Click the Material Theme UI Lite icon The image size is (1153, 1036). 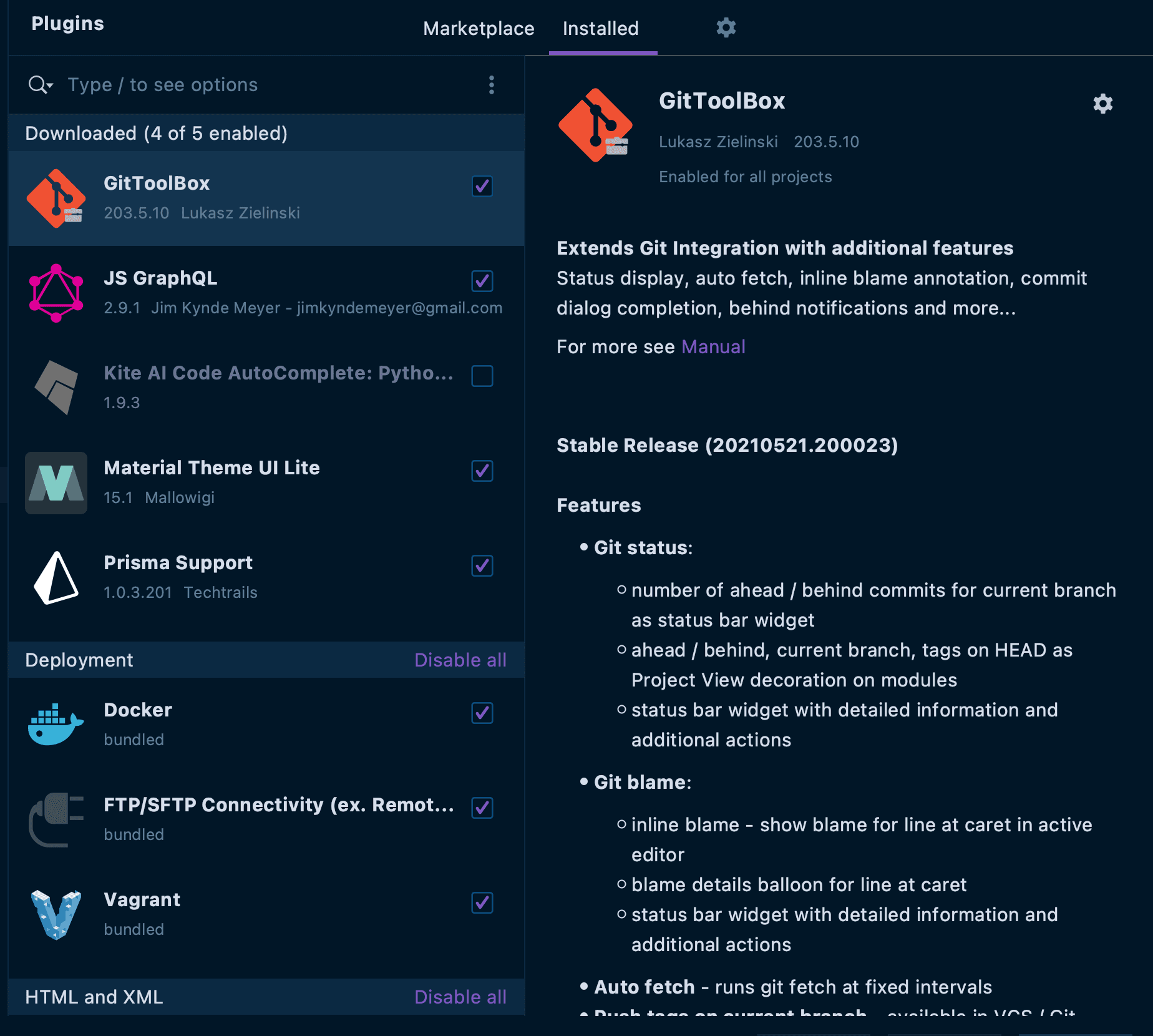coord(56,483)
